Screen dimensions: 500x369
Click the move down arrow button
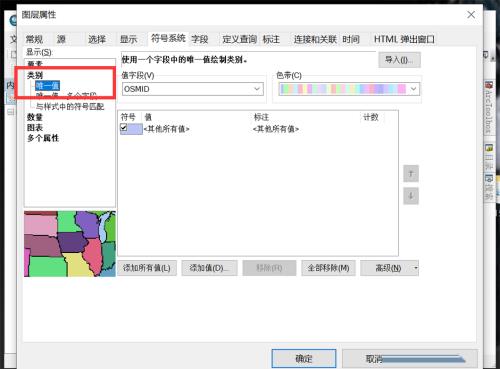tap(411, 196)
